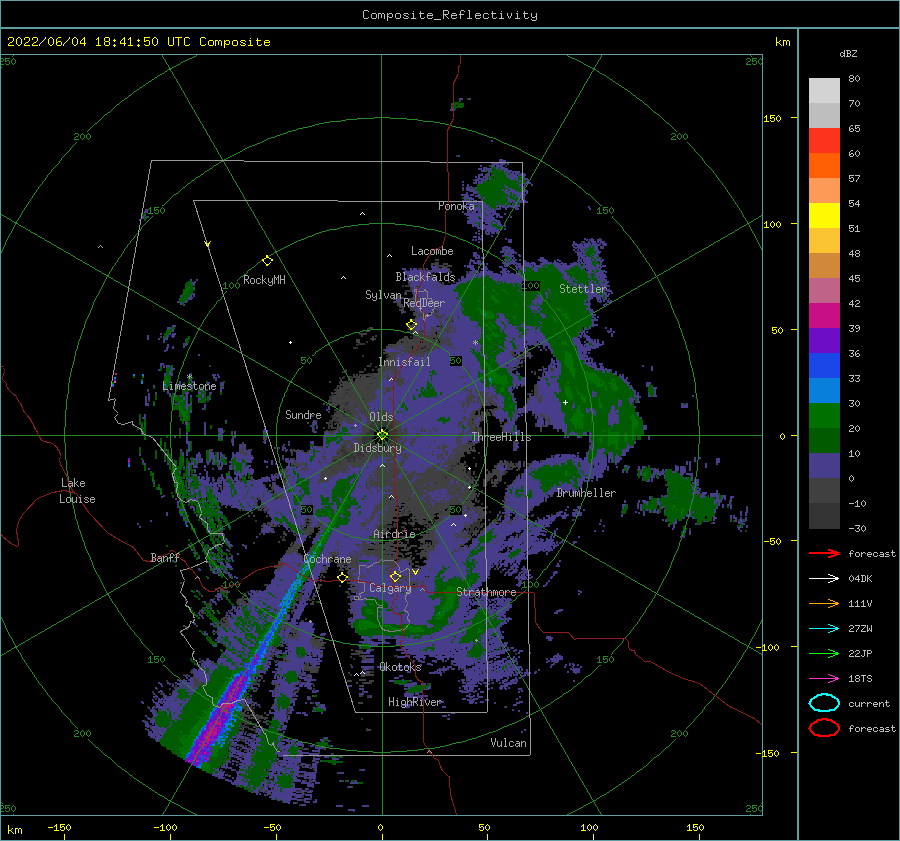Viewport: 900px width, 841px height.
Task: Click the Innisfail city label
Action: (x=405, y=362)
